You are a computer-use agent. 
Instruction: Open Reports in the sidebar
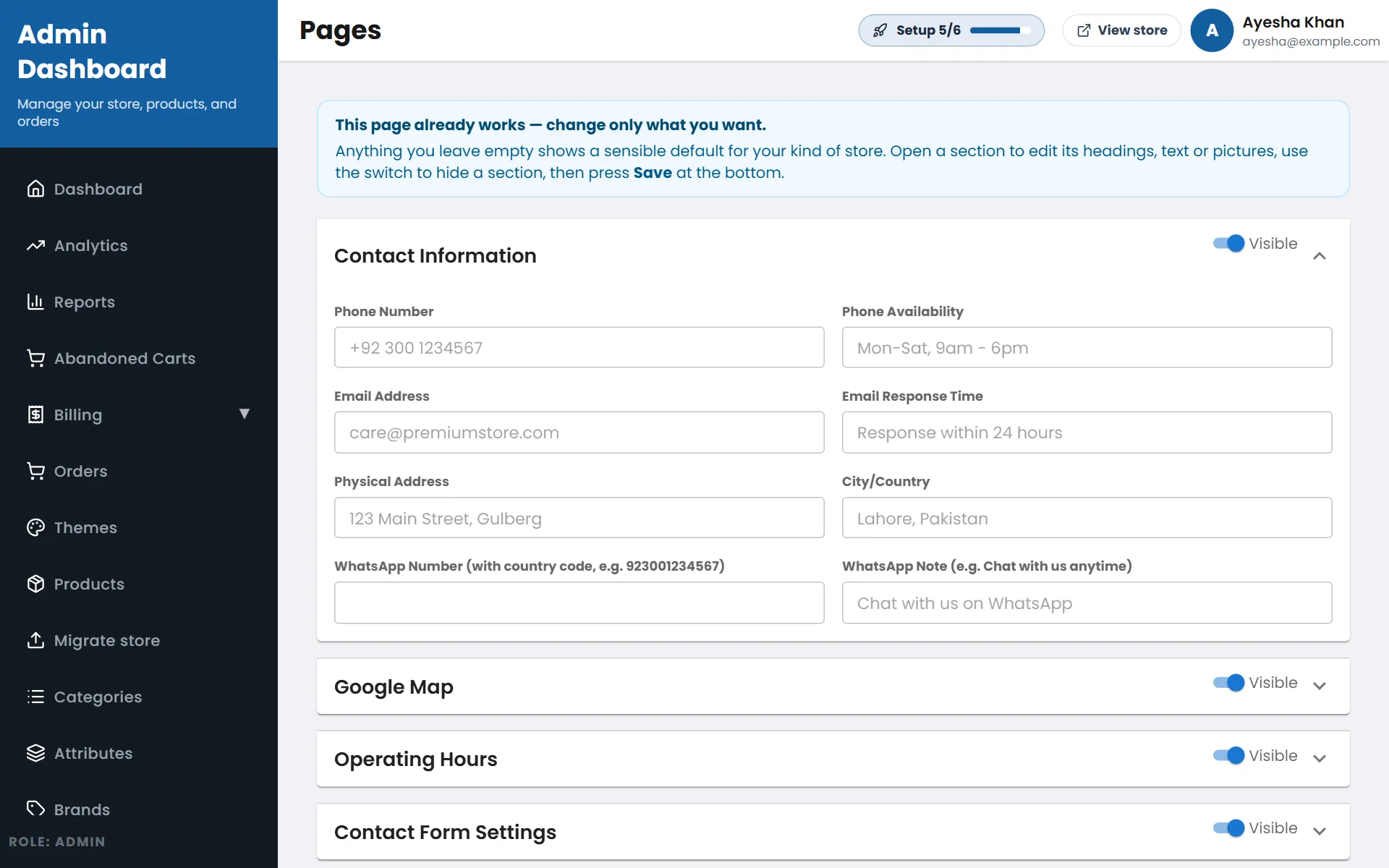pyautogui.click(x=139, y=302)
